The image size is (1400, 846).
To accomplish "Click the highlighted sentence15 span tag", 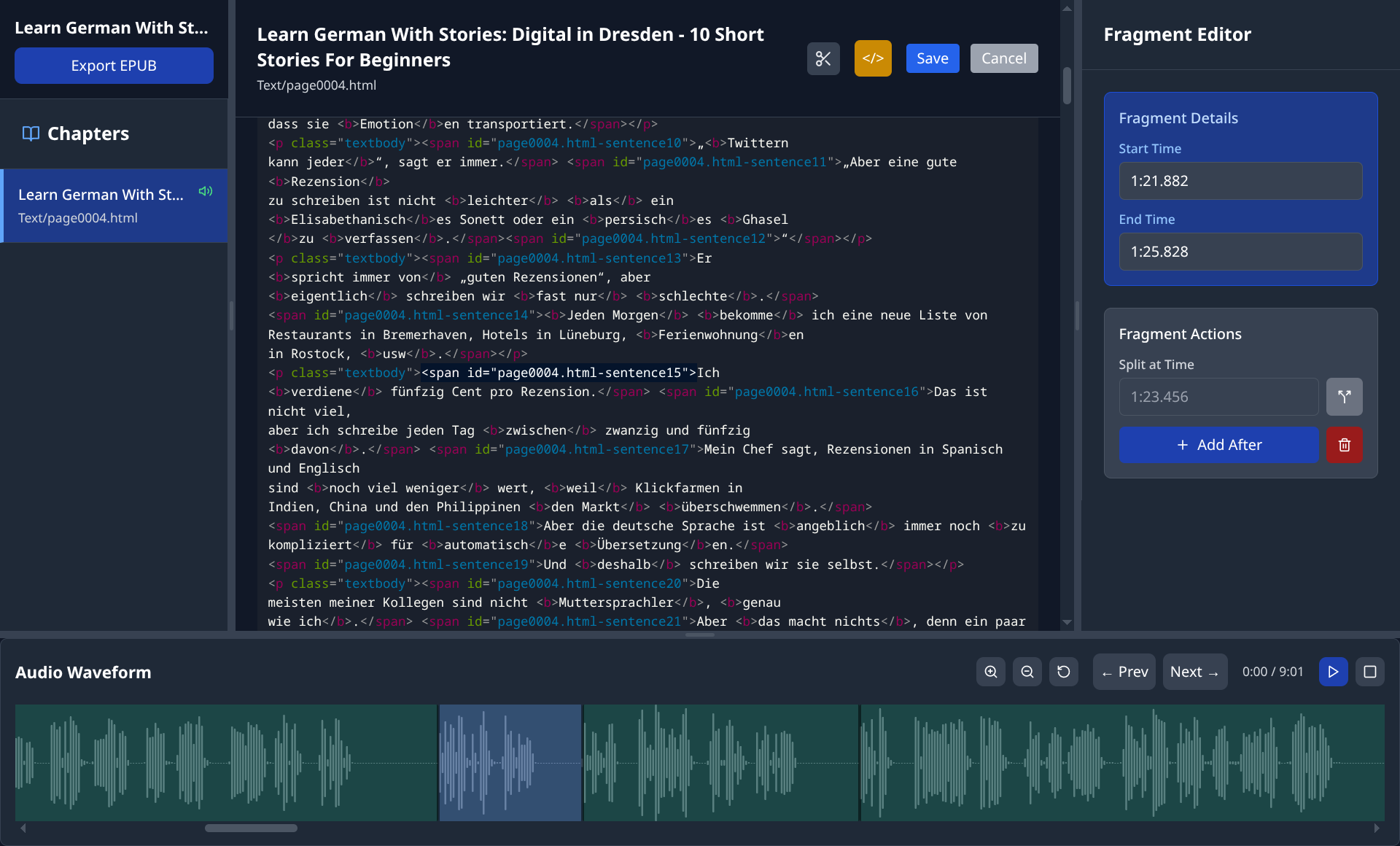I will click(x=559, y=373).
